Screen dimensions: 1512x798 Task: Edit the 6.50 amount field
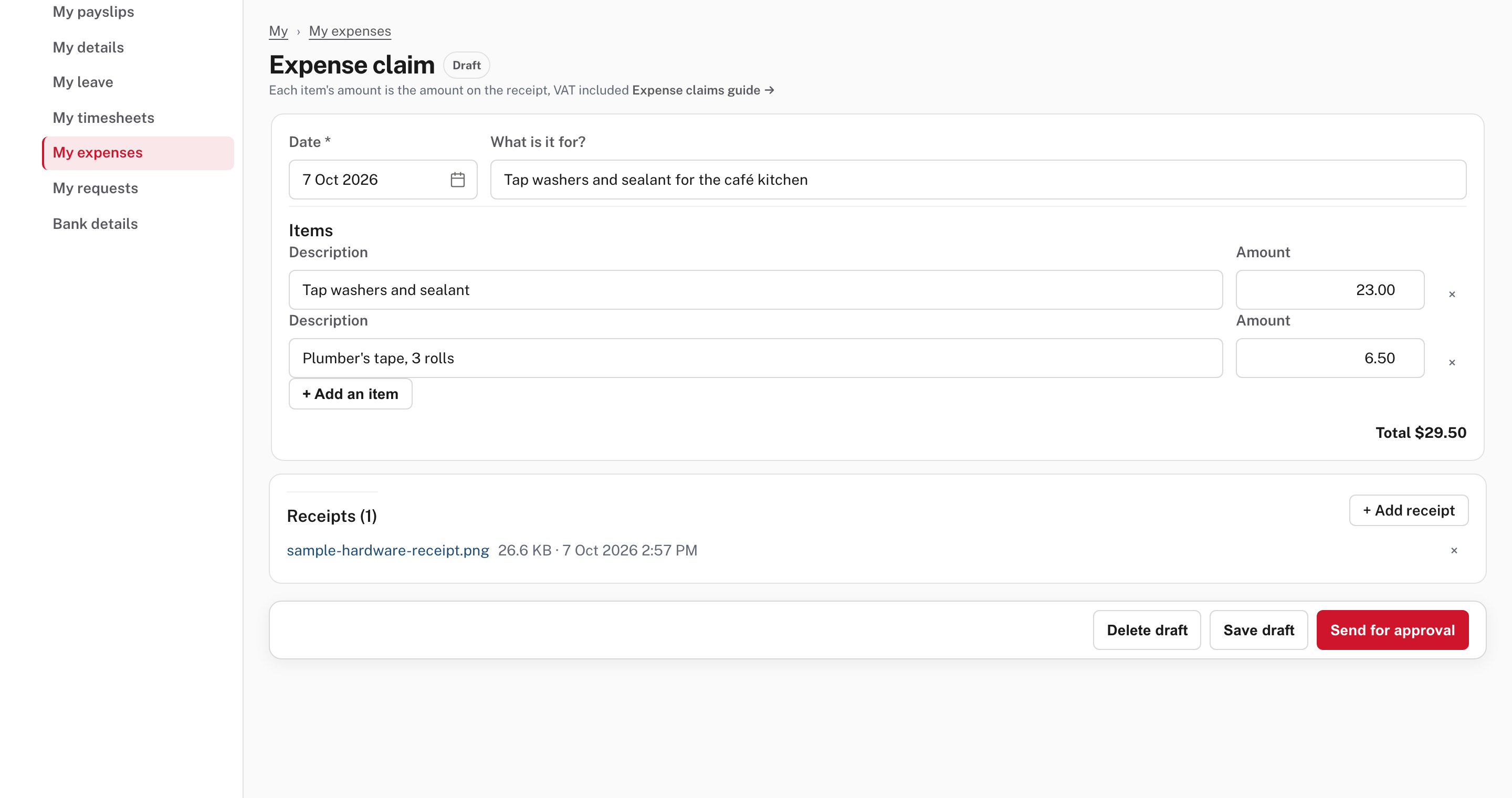[1329, 358]
